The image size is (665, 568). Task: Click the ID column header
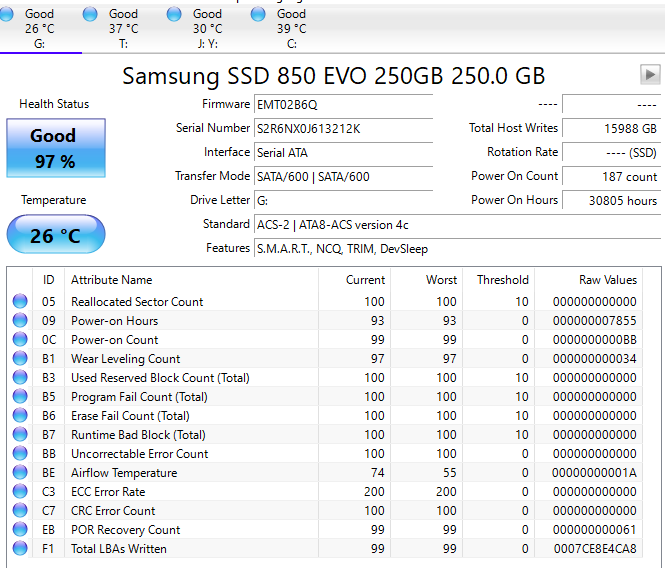[x=48, y=280]
